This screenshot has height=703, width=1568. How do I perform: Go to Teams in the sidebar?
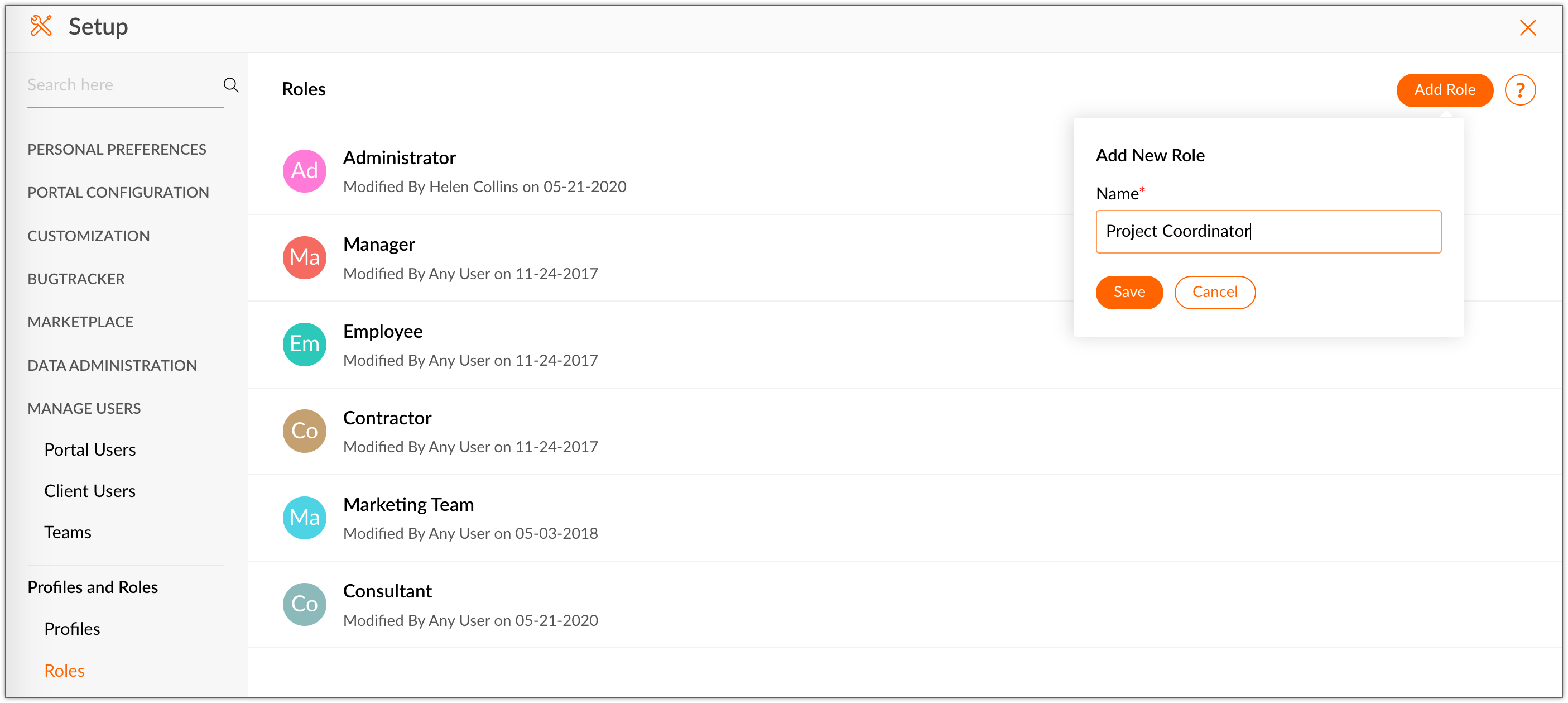(x=68, y=533)
